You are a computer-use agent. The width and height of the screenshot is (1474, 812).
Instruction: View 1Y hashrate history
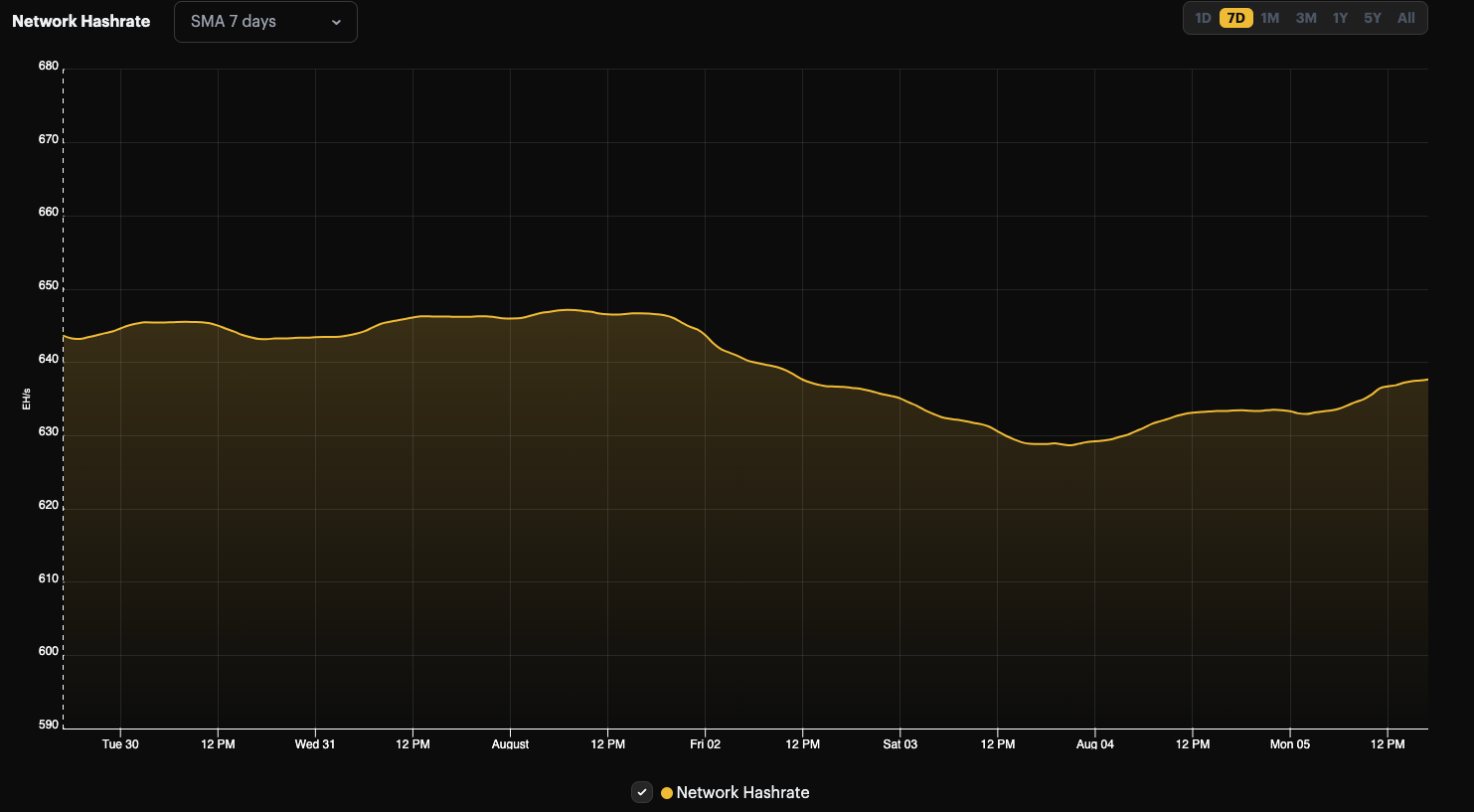pos(1339,17)
